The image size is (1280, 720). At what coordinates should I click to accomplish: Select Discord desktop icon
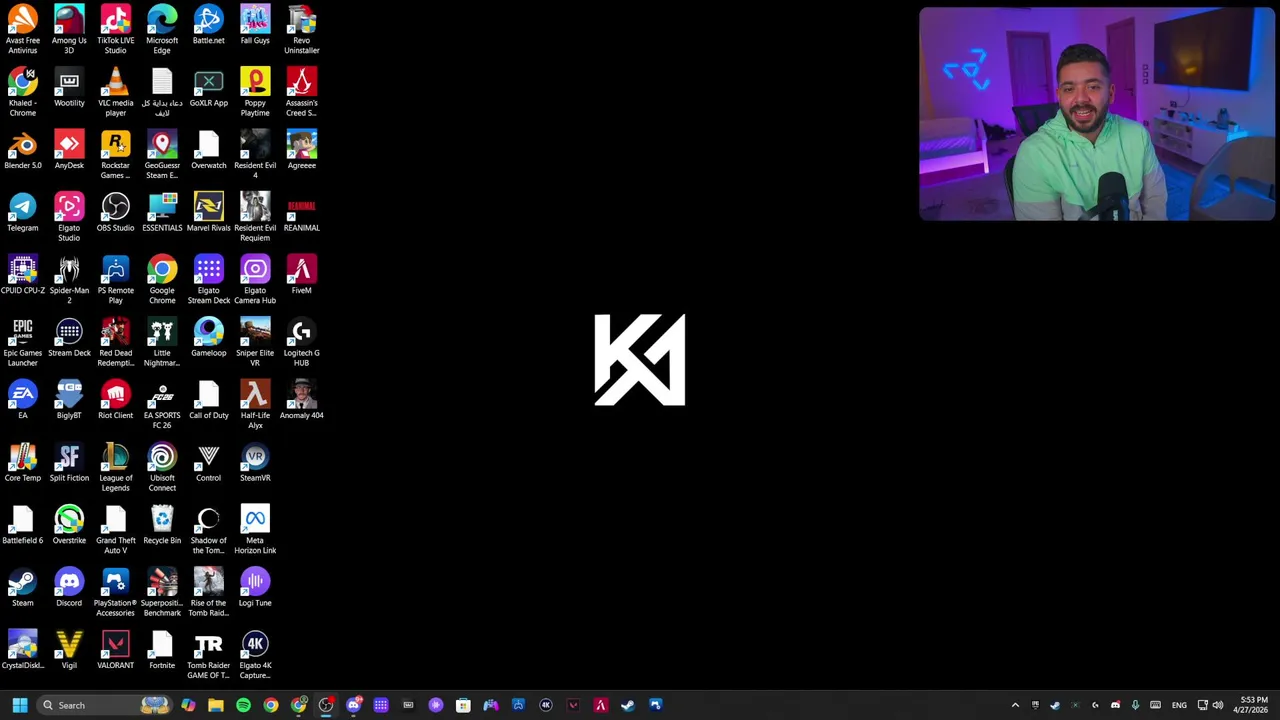tap(69, 588)
